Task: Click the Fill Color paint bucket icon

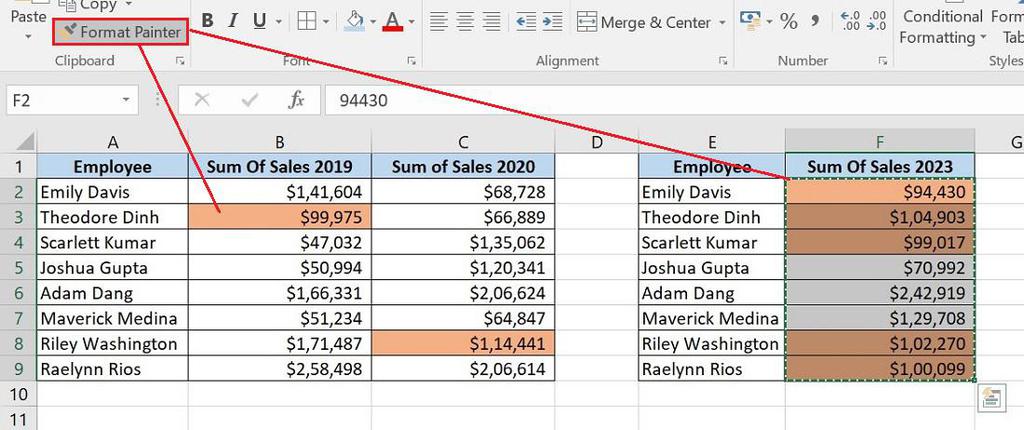Action: click(x=355, y=21)
